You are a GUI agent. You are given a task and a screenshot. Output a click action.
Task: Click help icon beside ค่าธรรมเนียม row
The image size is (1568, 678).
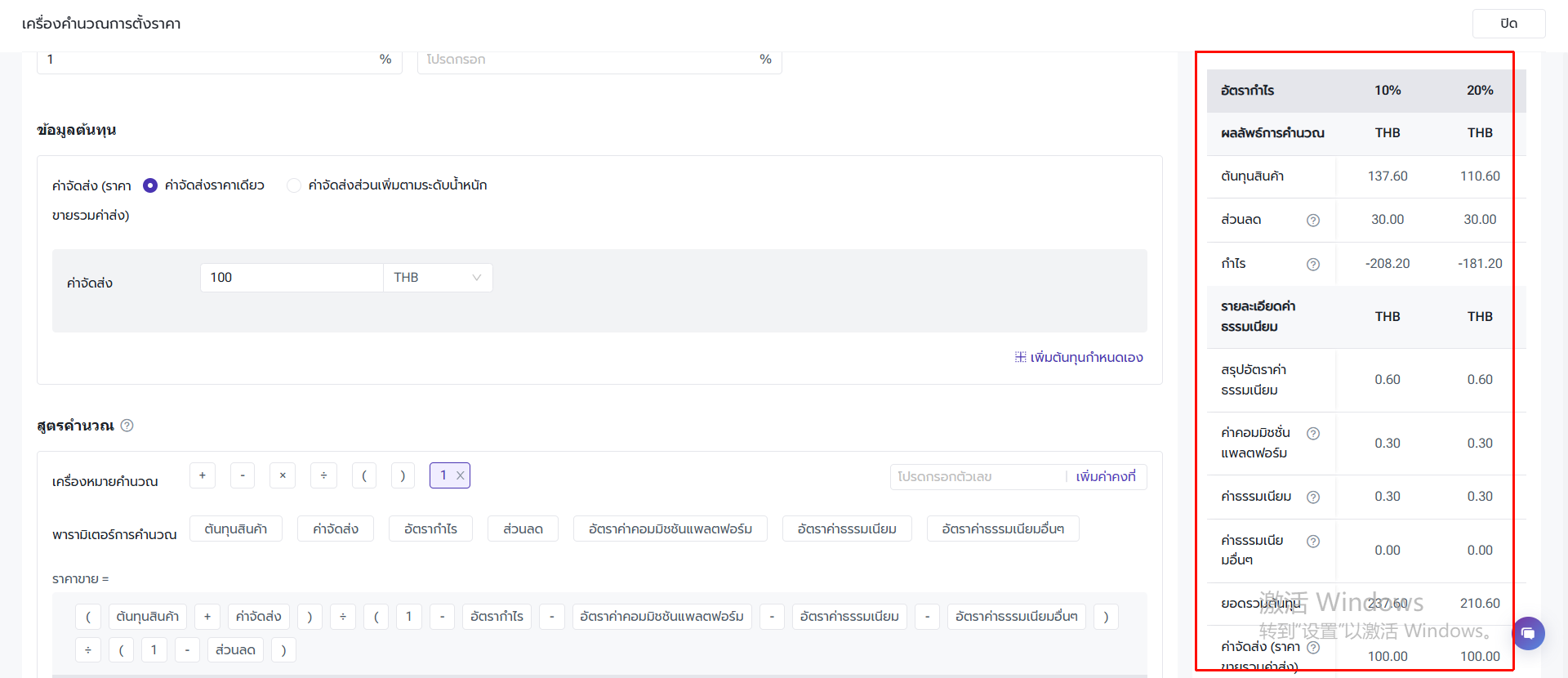[x=1312, y=497]
